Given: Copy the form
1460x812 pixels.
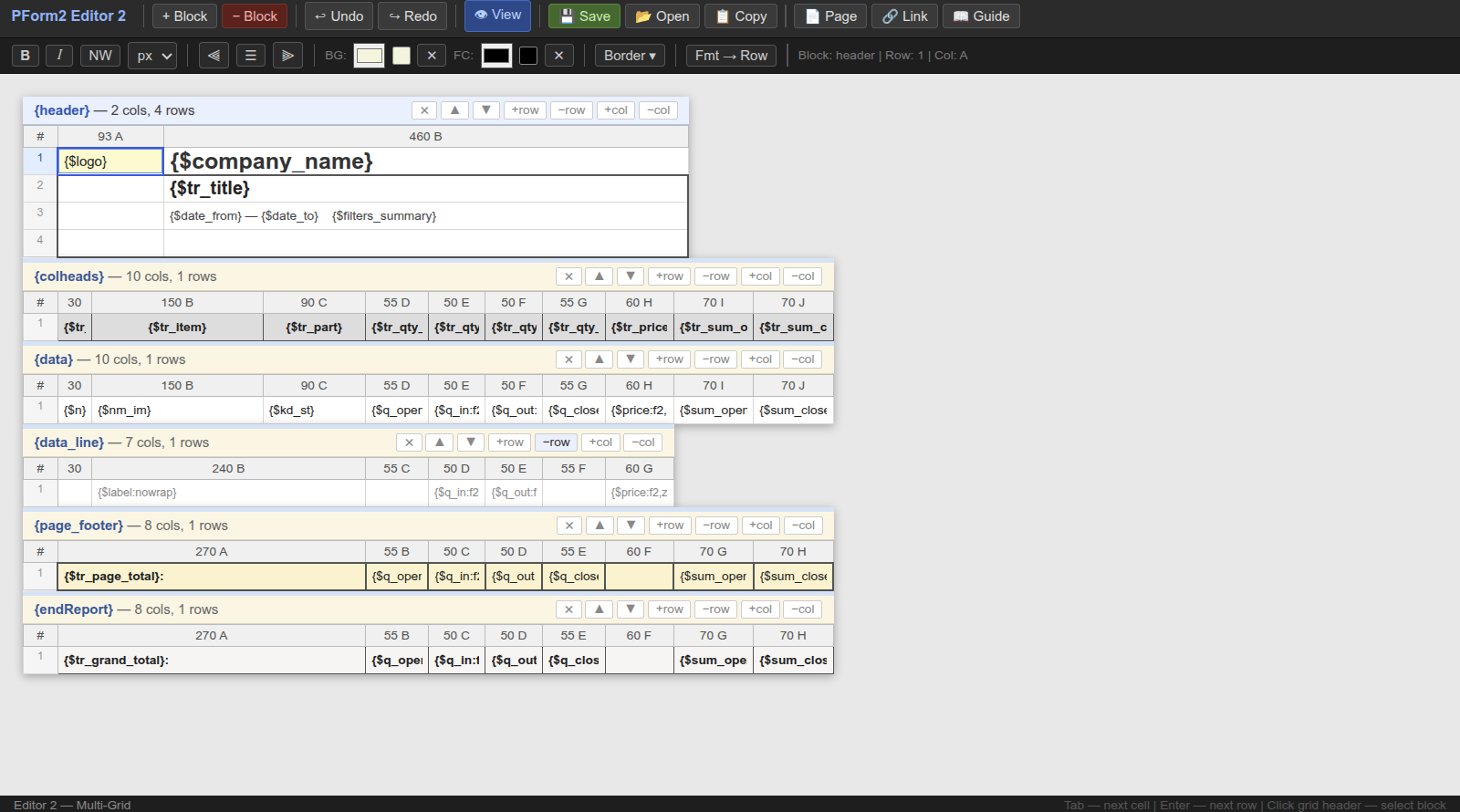Looking at the screenshot, I should click(x=741, y=16).
